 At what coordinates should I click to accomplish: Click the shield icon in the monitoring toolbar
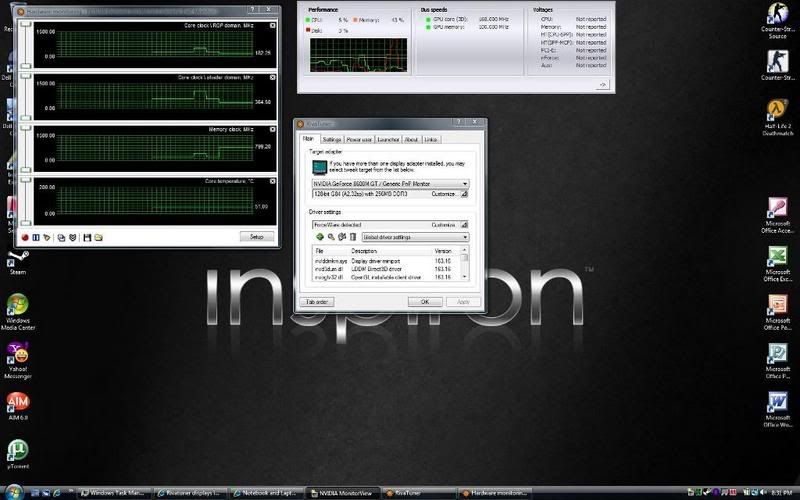[72, 238]
